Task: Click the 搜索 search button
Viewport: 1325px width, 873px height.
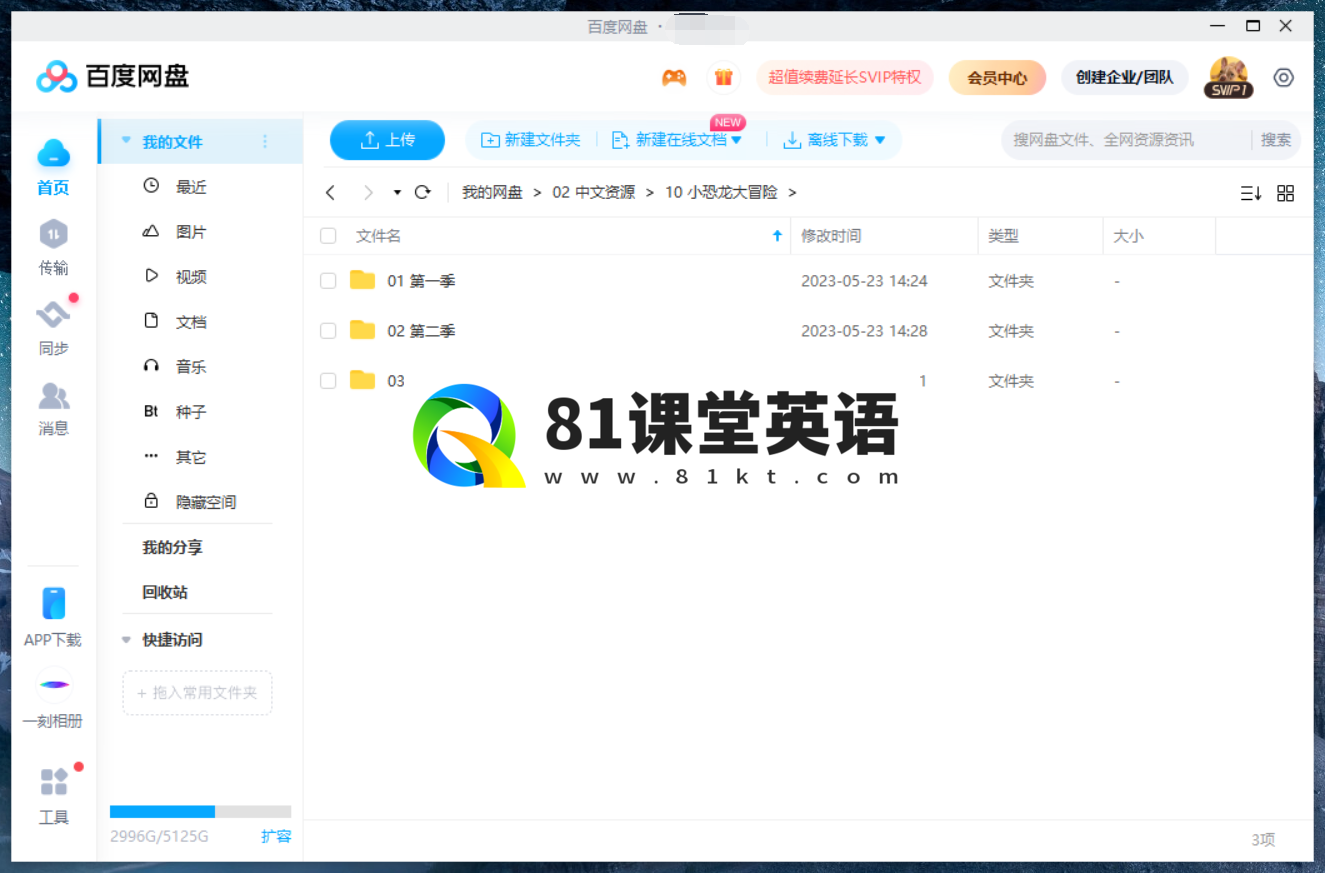Action: [x=1276, y=140]
